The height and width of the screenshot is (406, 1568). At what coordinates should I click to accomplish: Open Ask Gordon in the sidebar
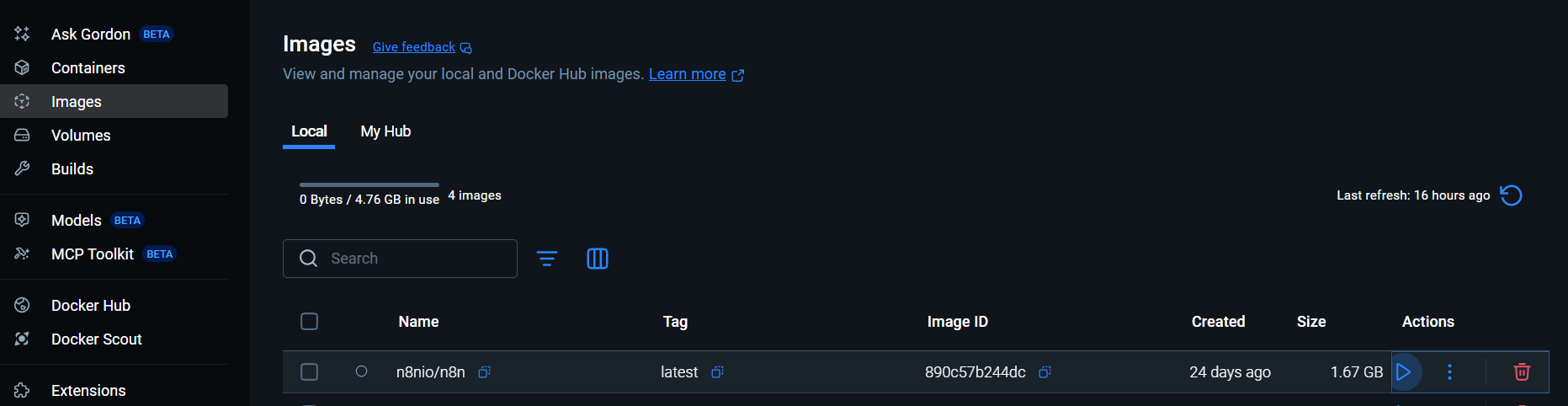pyautogui.click(x=91, y=35)
